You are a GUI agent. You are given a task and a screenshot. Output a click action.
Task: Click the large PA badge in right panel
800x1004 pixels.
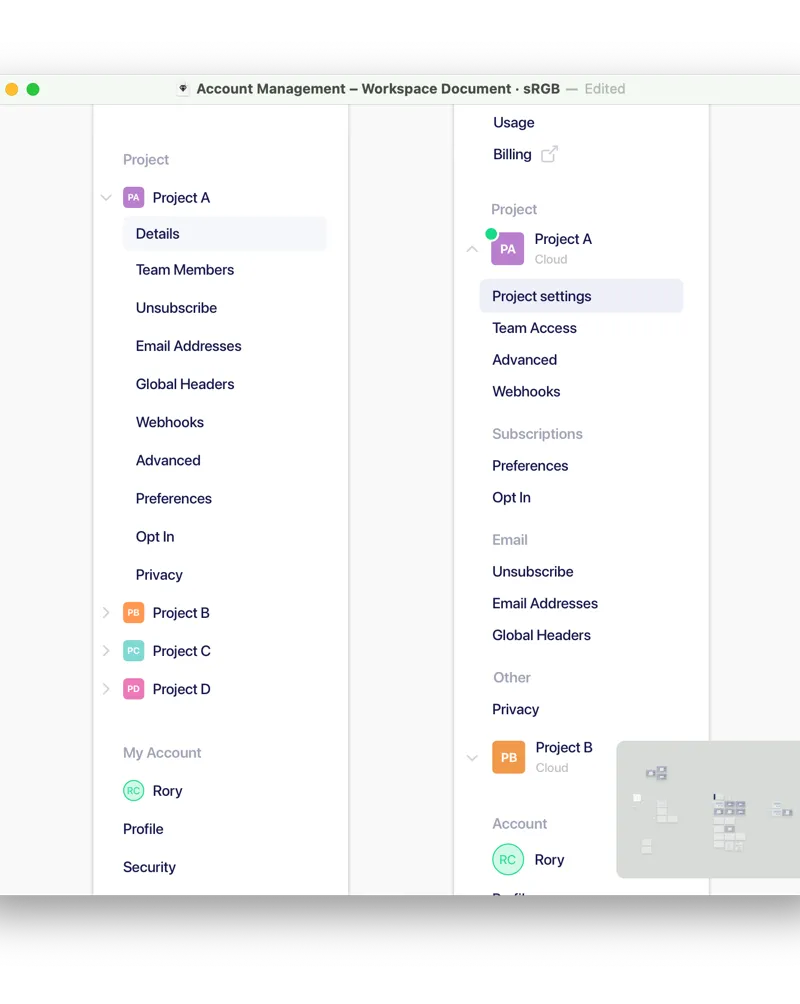507,249
